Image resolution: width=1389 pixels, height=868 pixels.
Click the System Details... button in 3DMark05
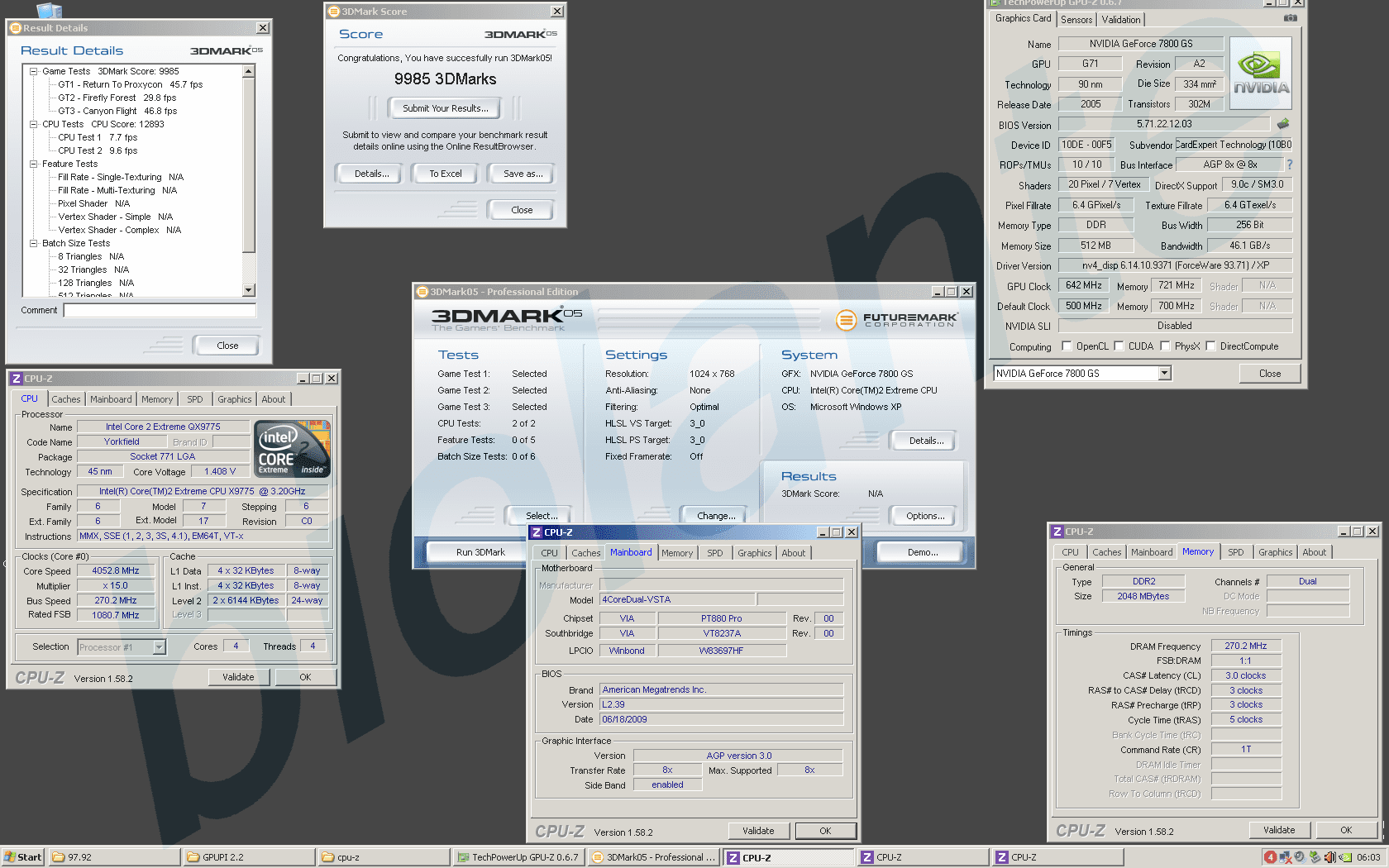(x=926, y=441)
